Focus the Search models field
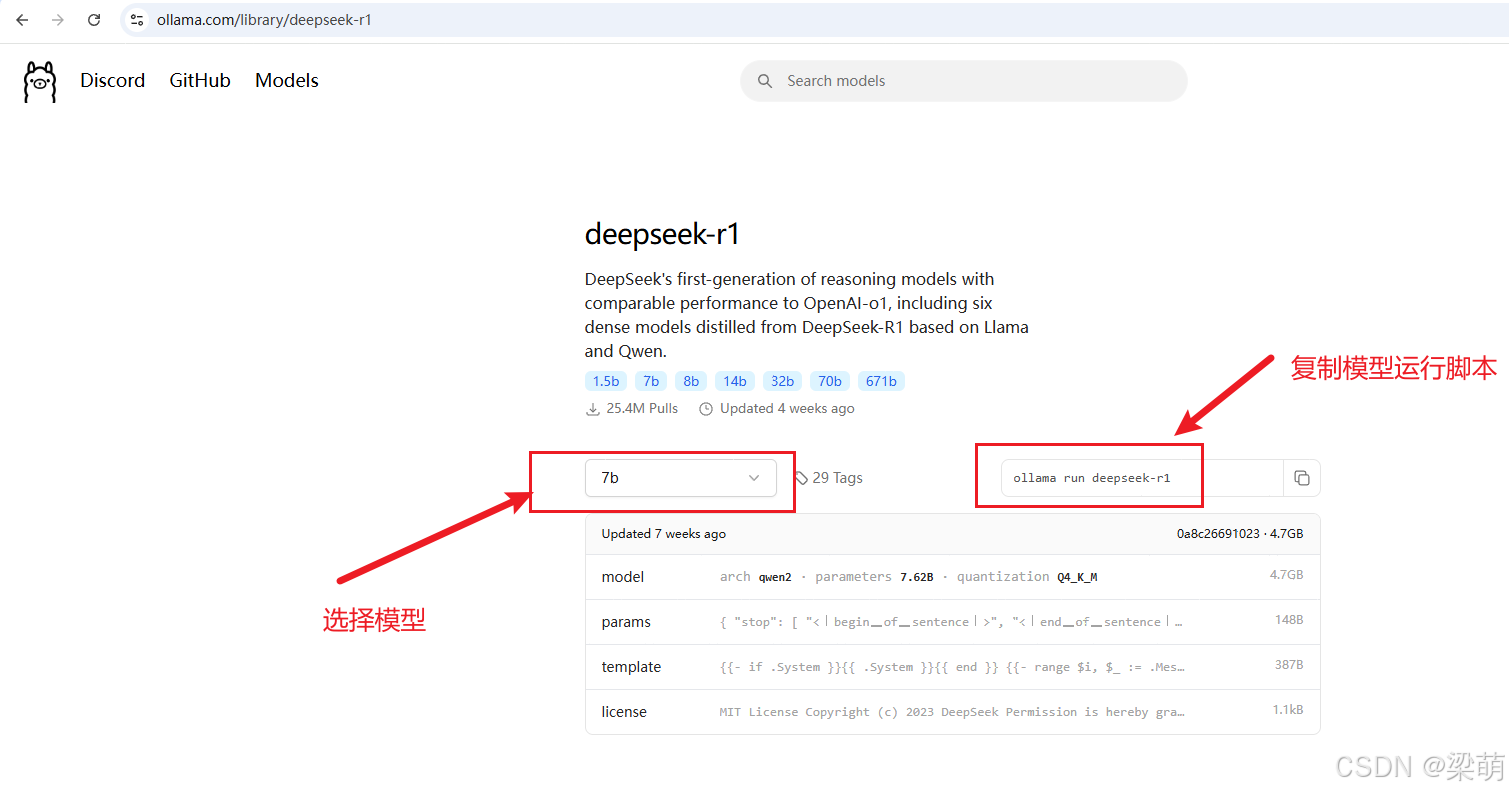Image resolution: width=1509 pixels, height=793 pixels. [x=963, y=81]
